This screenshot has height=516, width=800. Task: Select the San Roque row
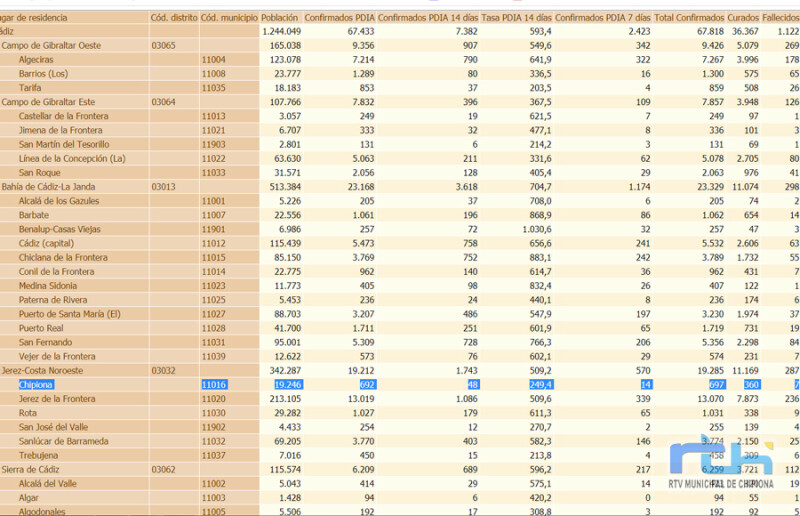[x=400, y=173]
